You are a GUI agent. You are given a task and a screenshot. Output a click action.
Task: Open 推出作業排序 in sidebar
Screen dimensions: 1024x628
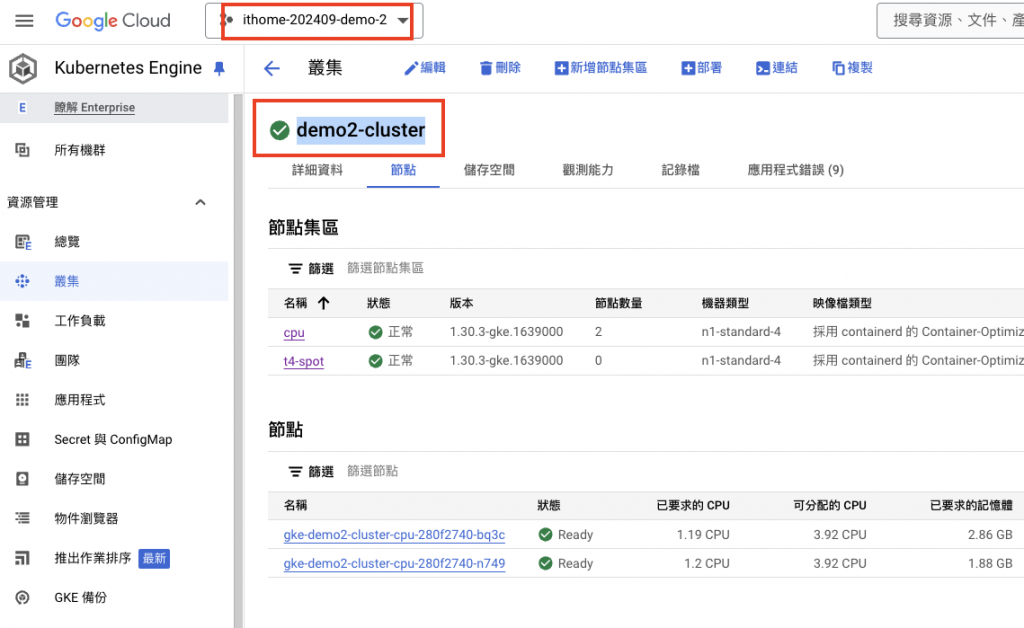click(93, 558)
